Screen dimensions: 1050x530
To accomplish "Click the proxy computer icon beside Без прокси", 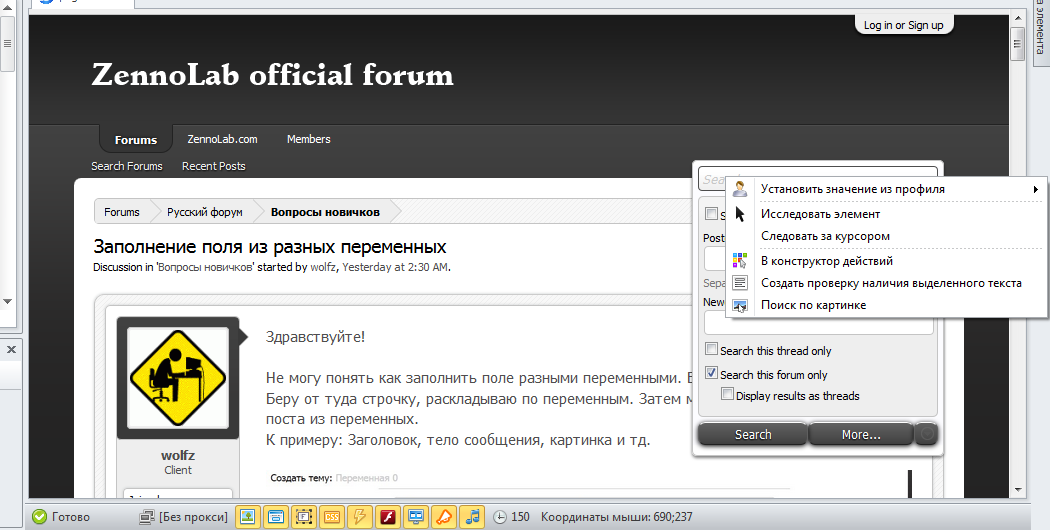I will [x=147, y=517].
